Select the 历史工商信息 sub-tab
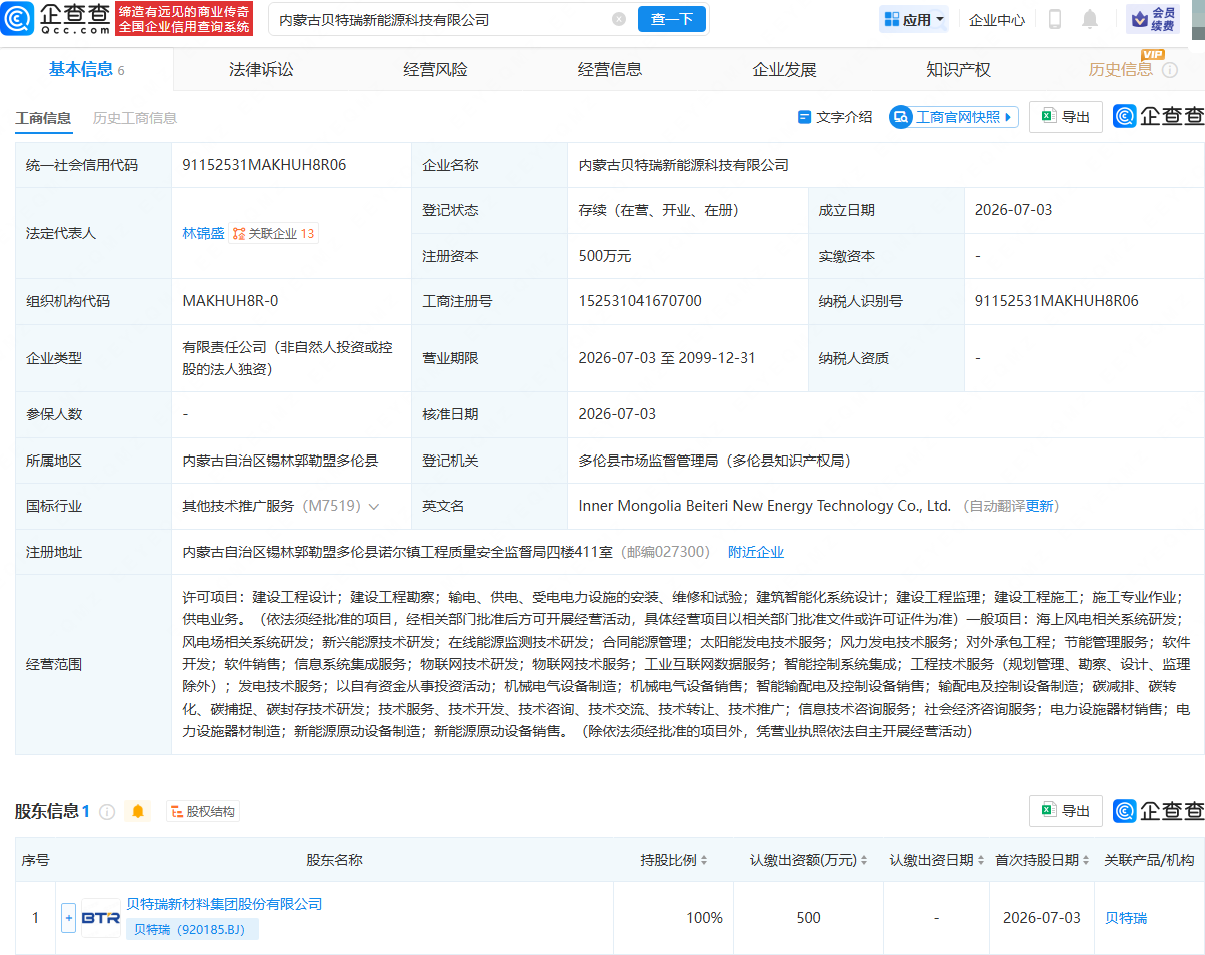 tap(135, 118)
